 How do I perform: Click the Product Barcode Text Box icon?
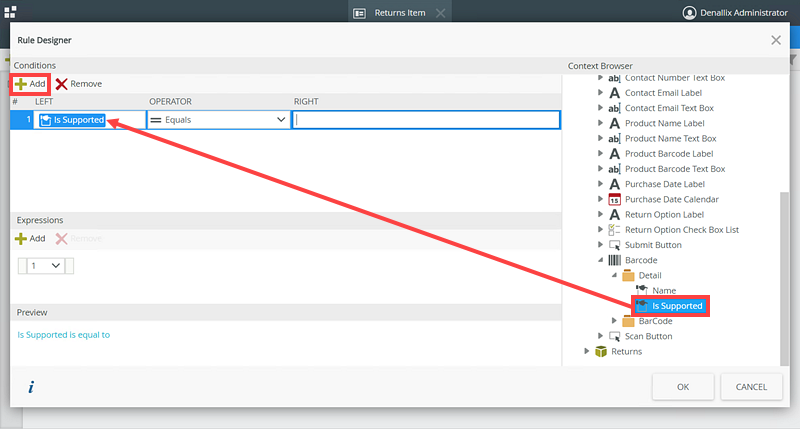[614, 169]
